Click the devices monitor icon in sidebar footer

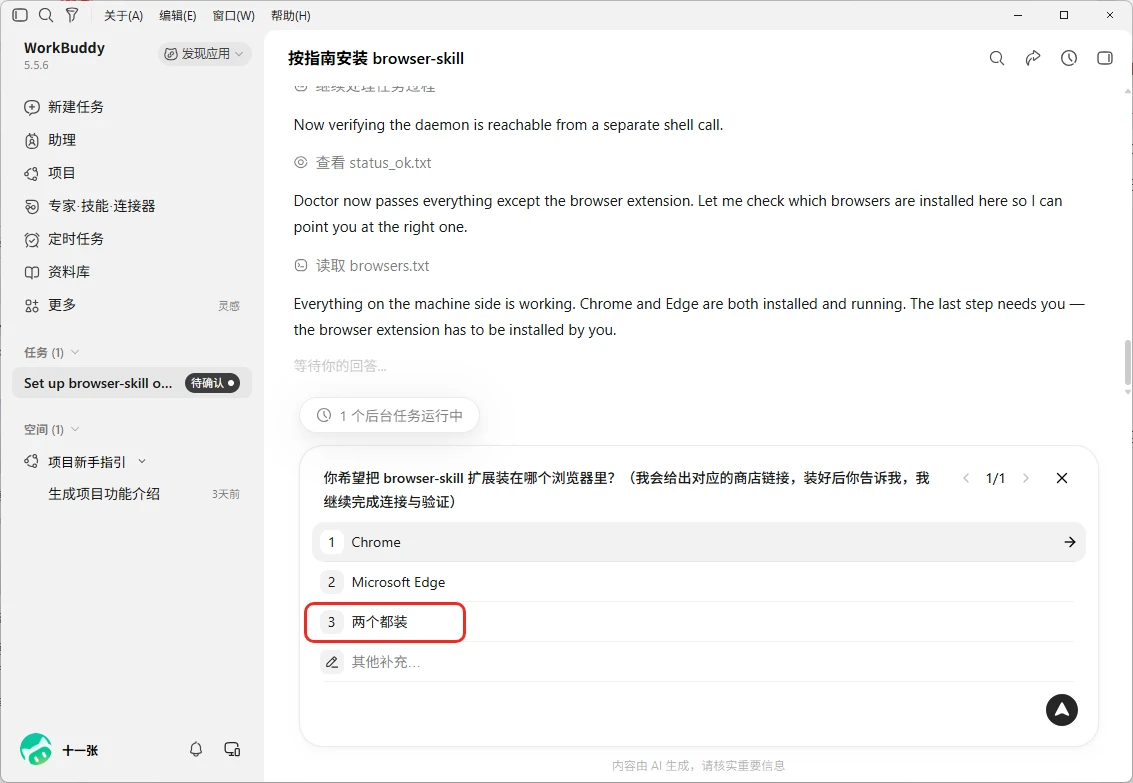232,749
